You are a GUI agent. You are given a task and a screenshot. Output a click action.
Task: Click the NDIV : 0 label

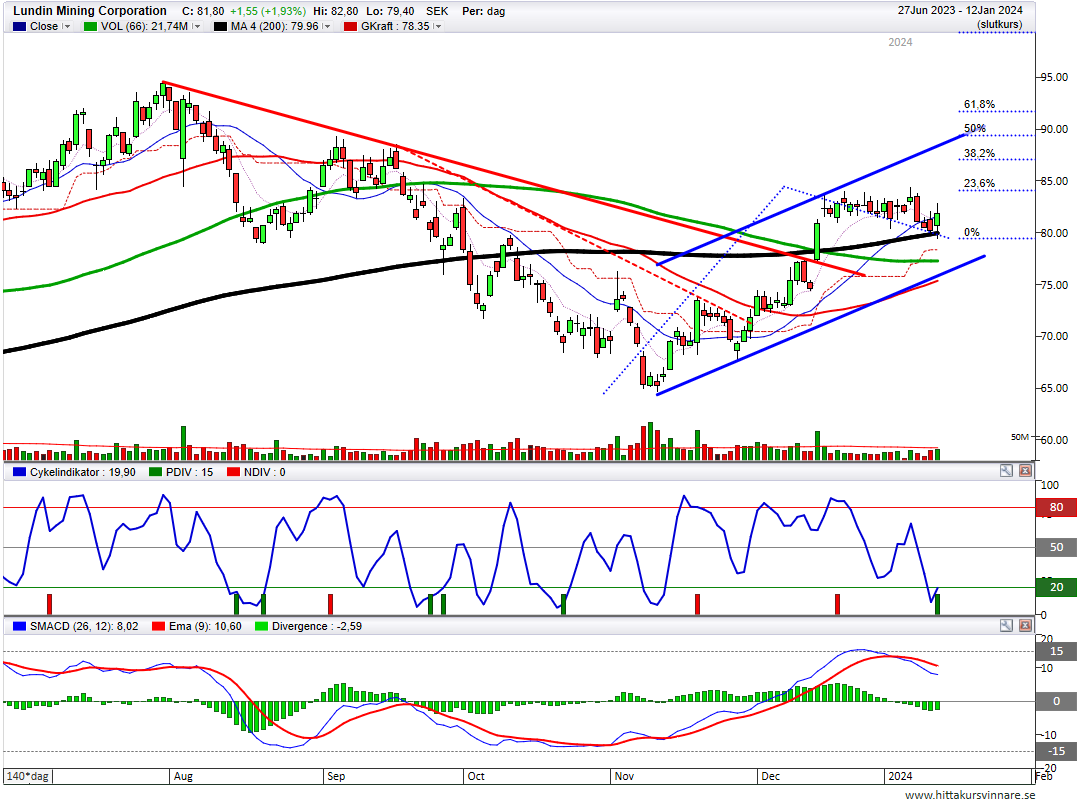264,472
